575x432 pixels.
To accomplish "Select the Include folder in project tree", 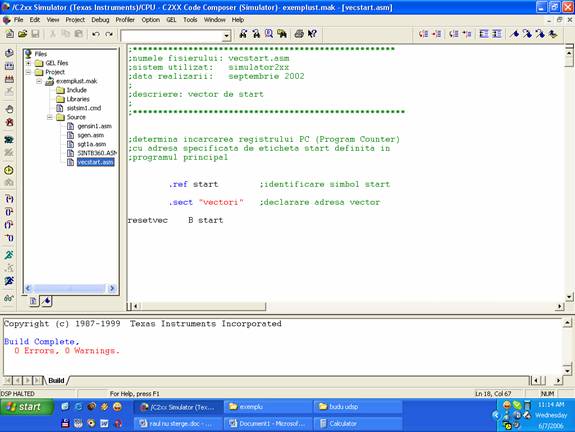I will coord(77,90).
